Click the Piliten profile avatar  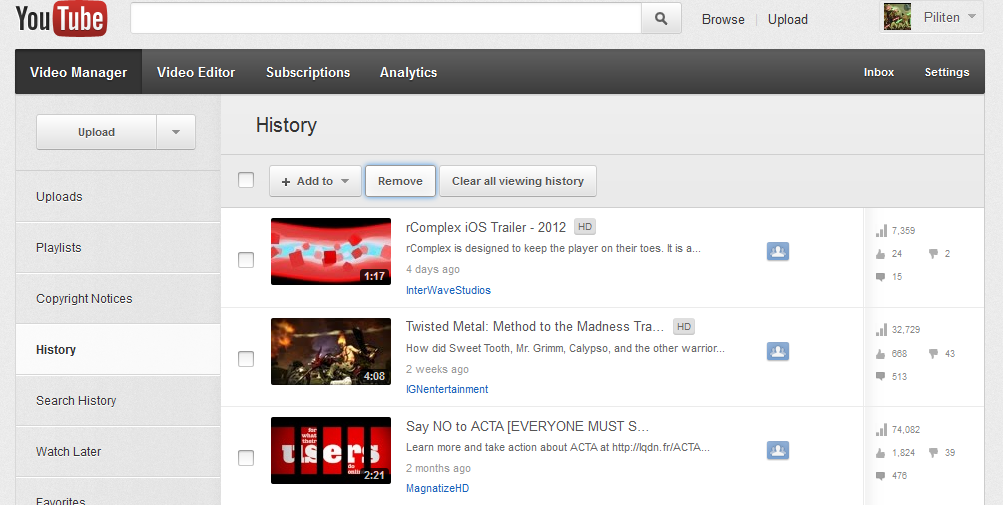tap(897, 17)
